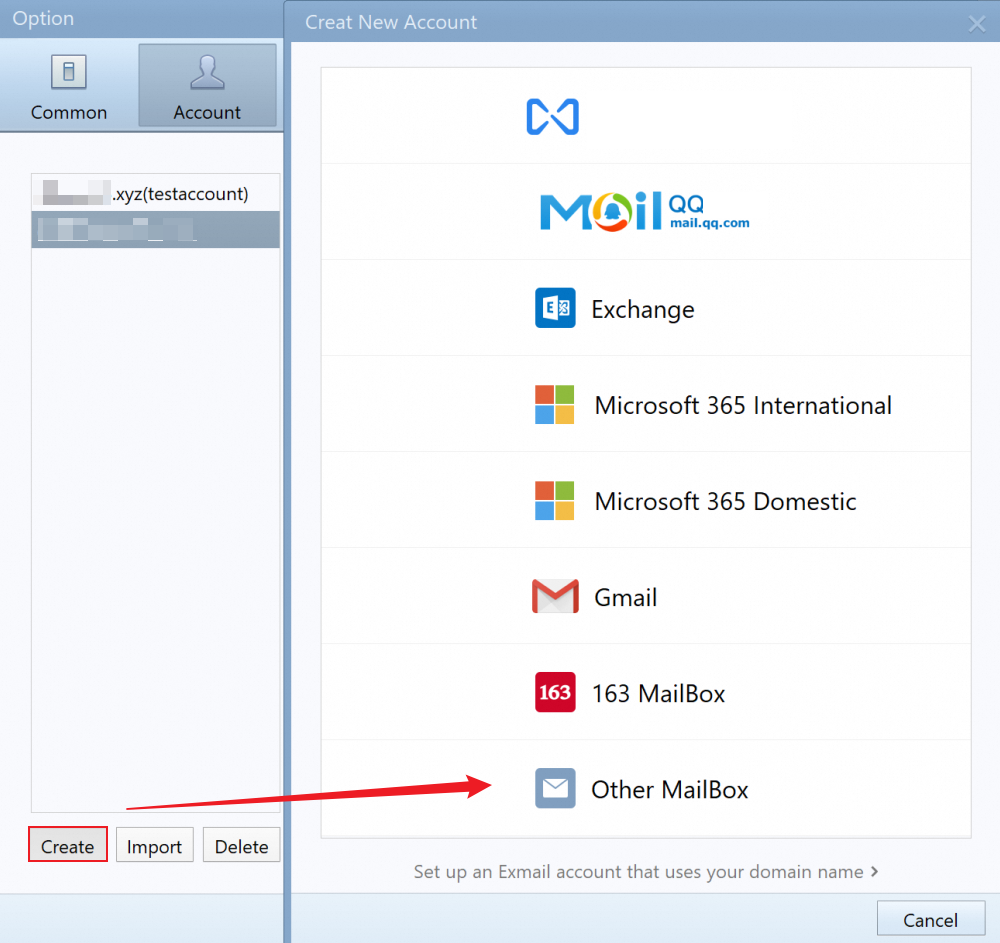Click the Create account button
The width and height of the screenshot is (1000, 943).
(x=68, y=845)
